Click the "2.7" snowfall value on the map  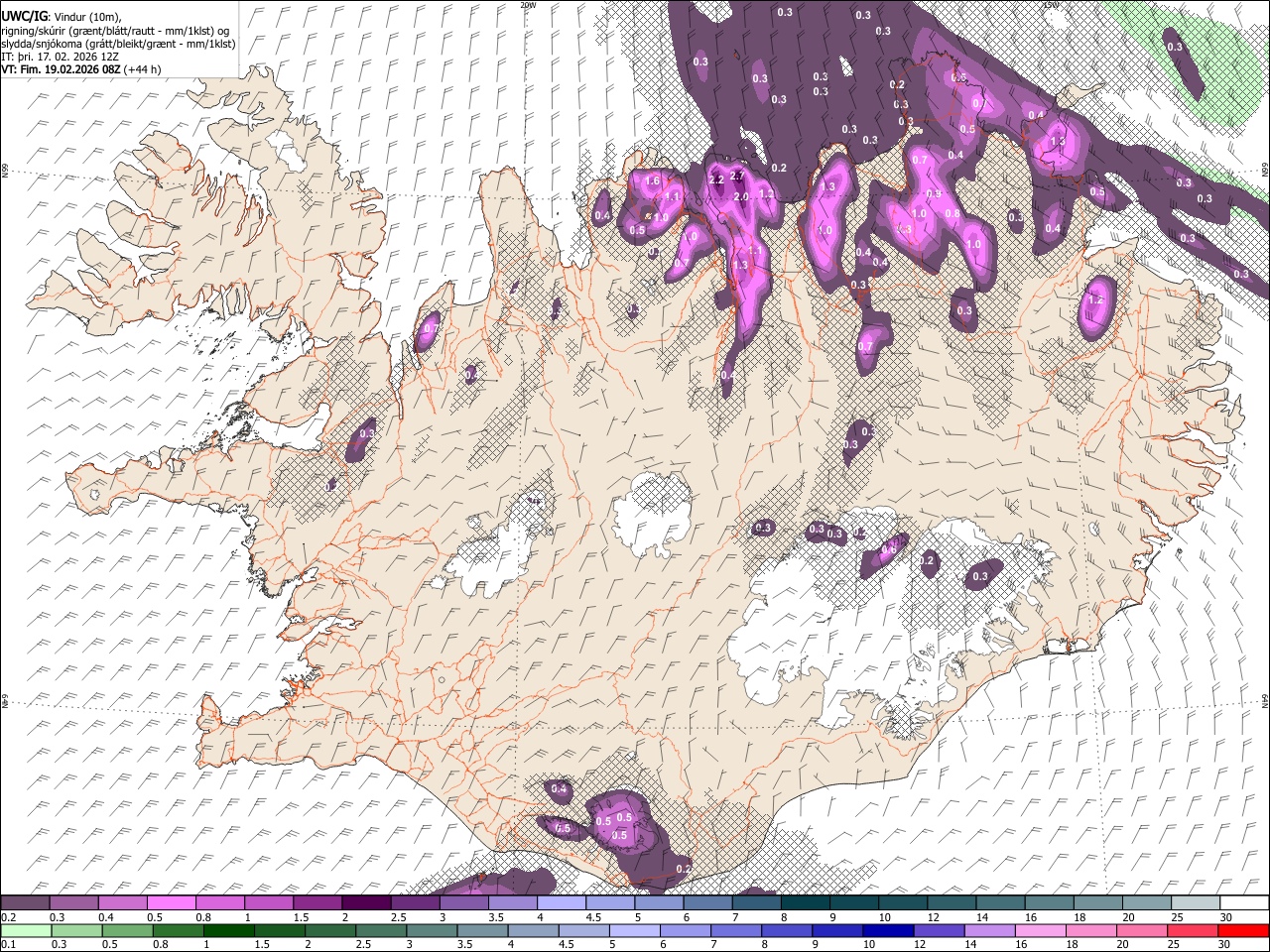pyautogui.click(x=736, y=176)
